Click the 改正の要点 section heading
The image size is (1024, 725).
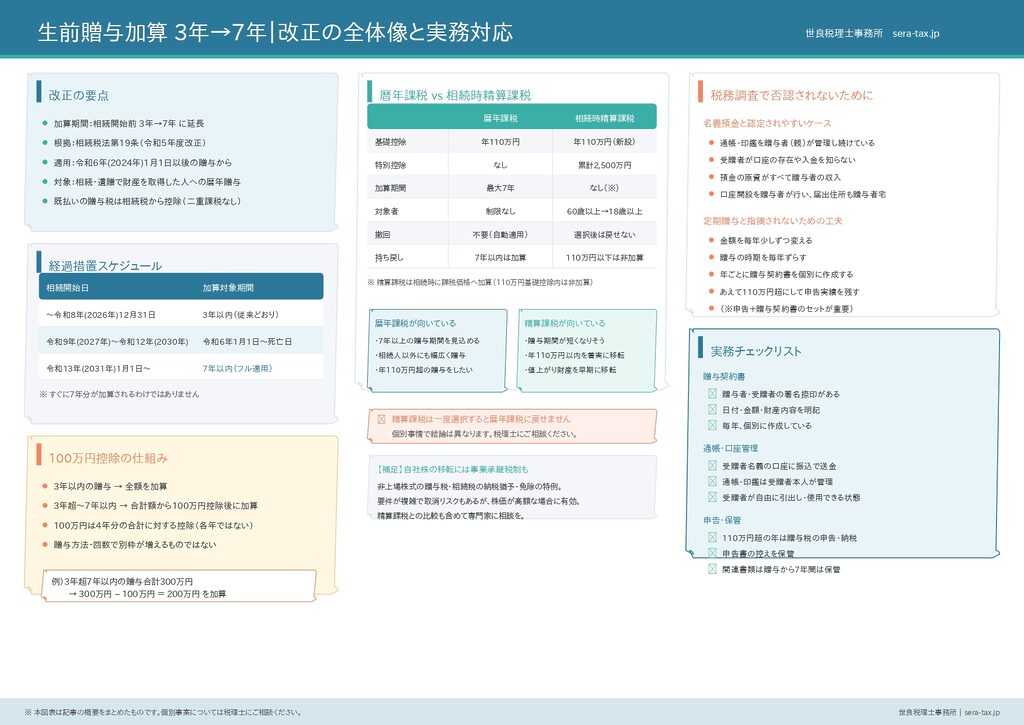79,95
